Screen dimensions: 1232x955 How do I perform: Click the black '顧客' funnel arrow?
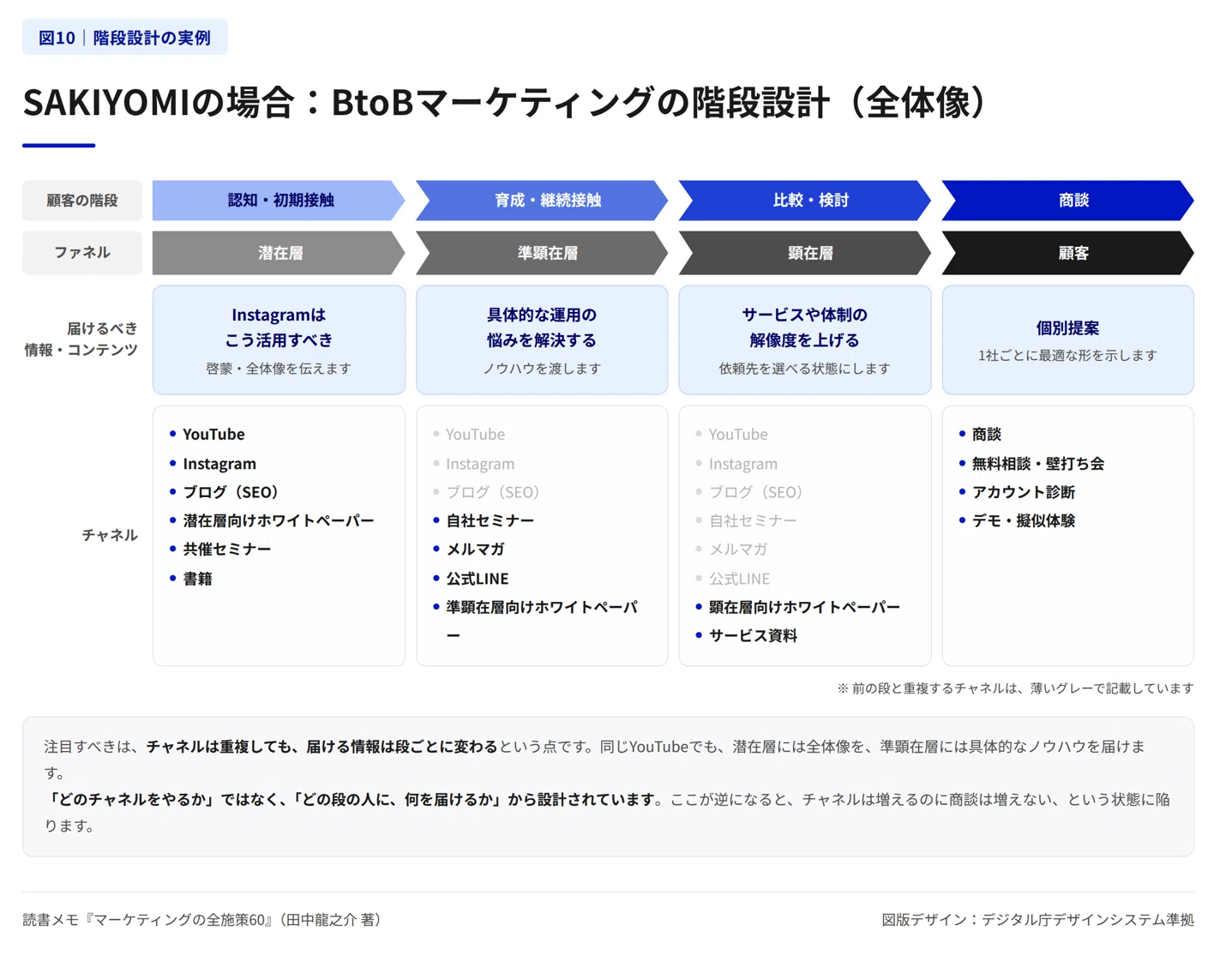[1068, 253]
